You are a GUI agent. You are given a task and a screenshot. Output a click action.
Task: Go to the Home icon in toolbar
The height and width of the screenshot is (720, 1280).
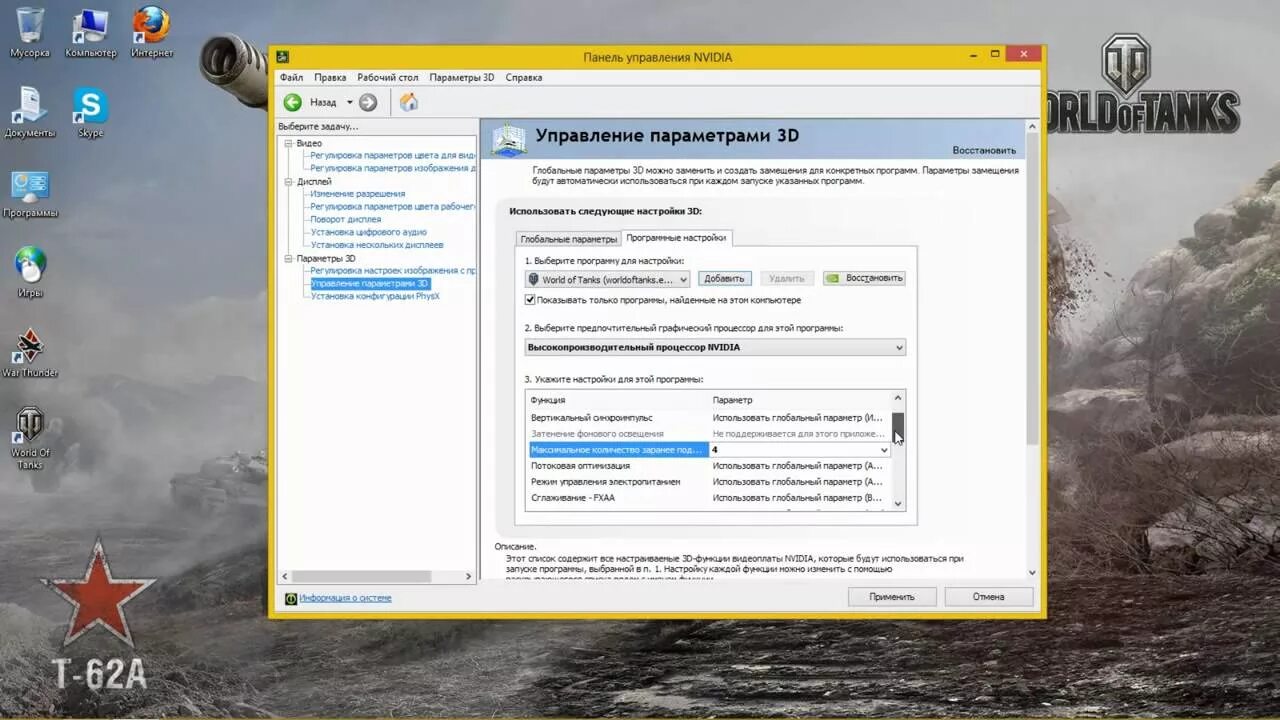point(408,102)
